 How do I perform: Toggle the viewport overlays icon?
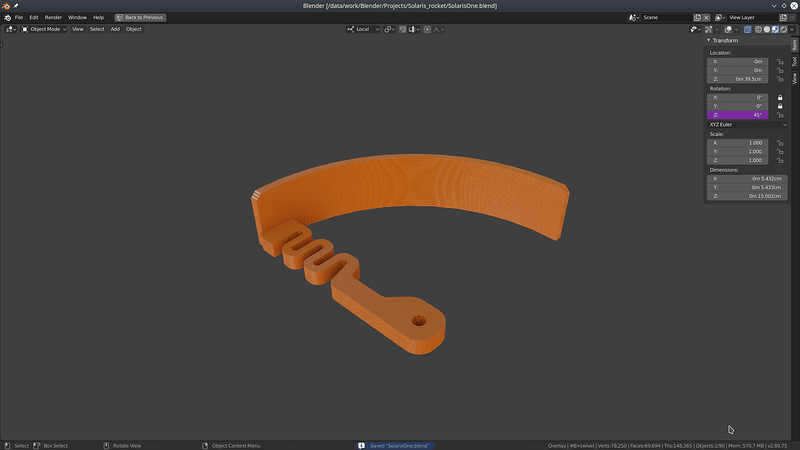click(728, 30)
